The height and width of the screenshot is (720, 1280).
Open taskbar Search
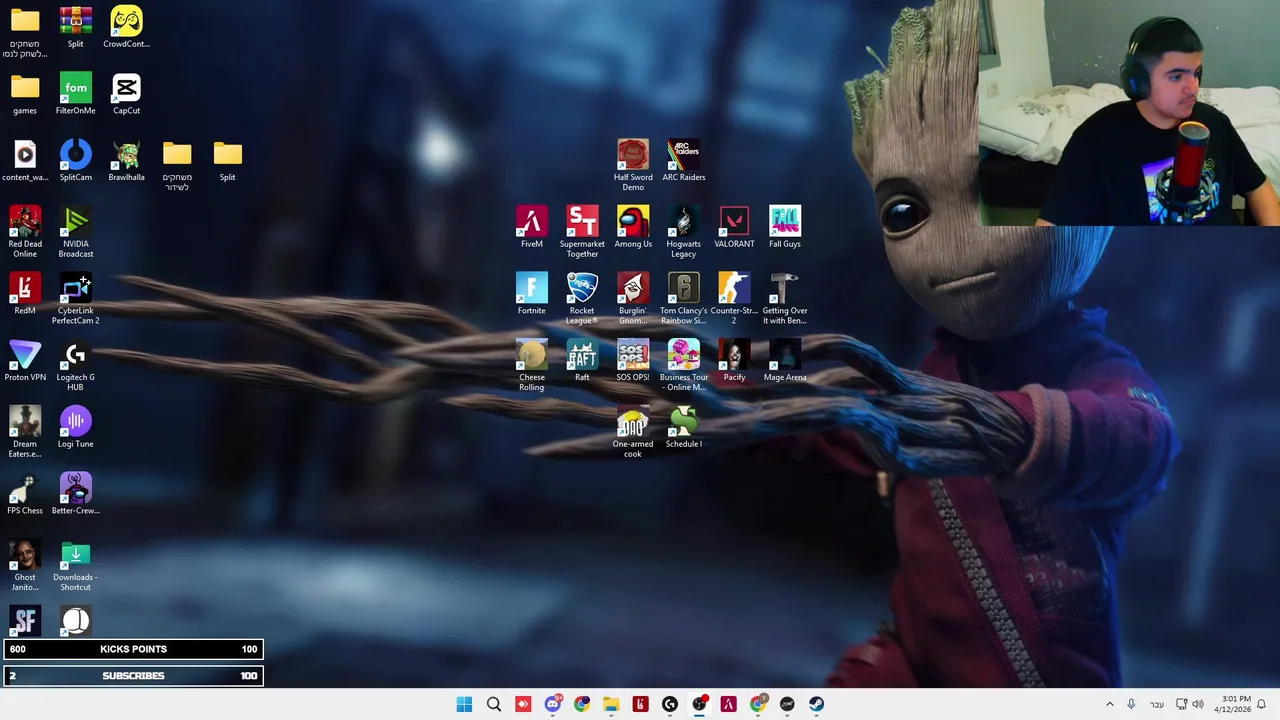point(494,704)
